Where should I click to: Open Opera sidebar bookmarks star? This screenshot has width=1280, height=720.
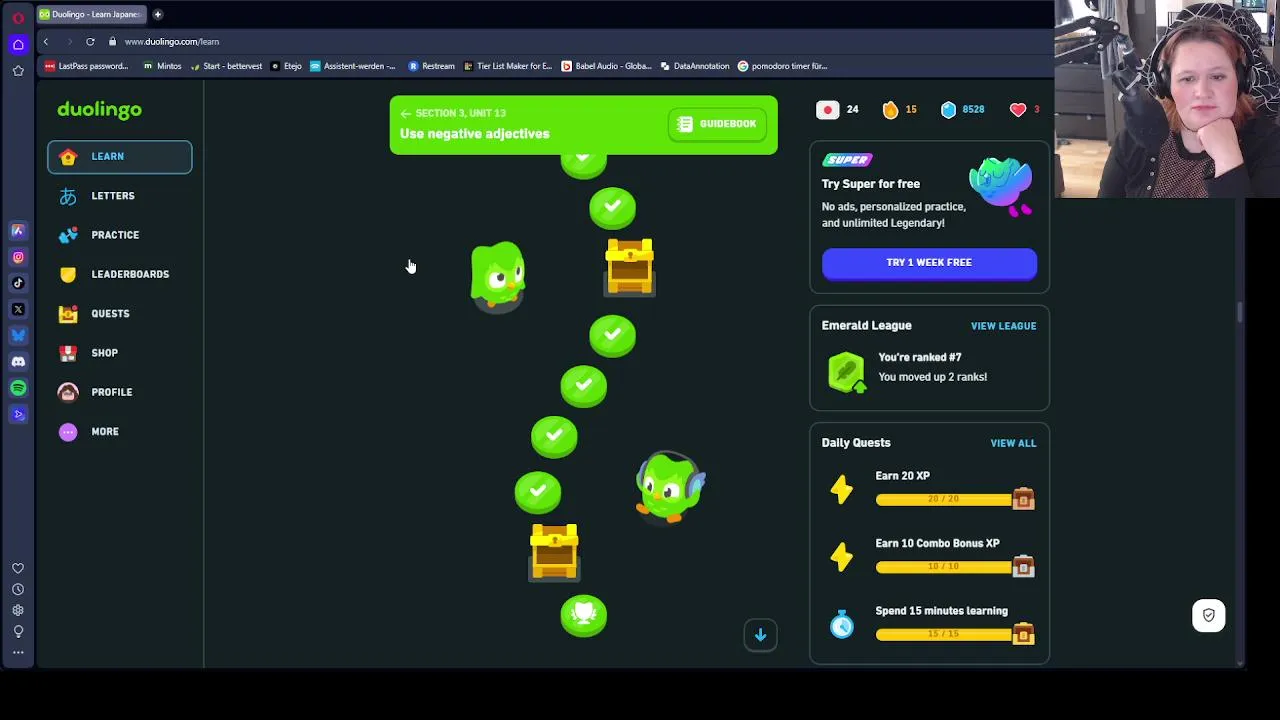click(x=18, y=71)
